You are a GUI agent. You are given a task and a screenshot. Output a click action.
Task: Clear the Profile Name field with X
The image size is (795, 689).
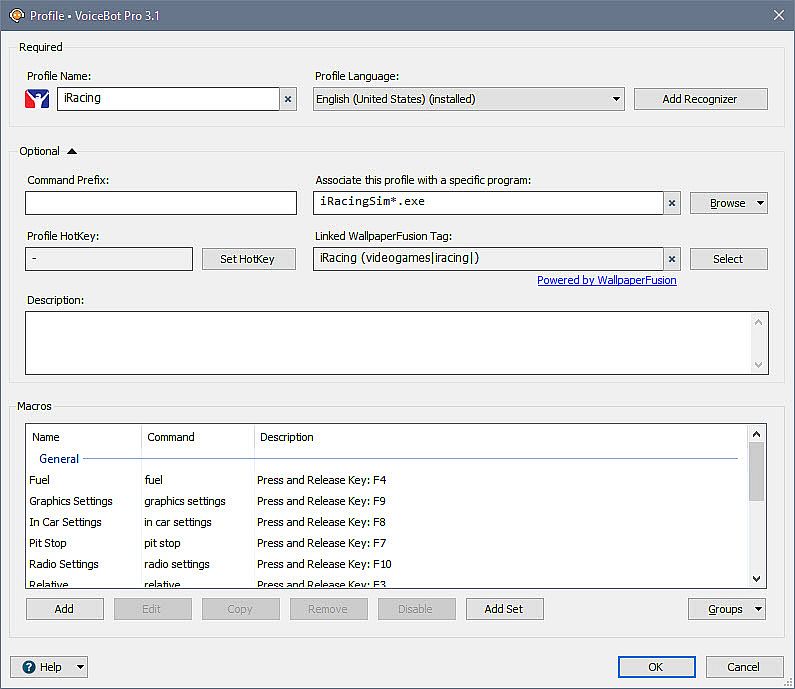tap(288, 99)
